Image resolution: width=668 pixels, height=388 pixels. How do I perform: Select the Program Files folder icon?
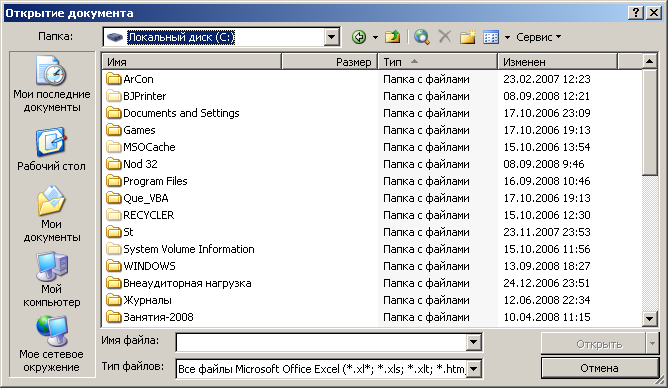[x=114, y=181]
